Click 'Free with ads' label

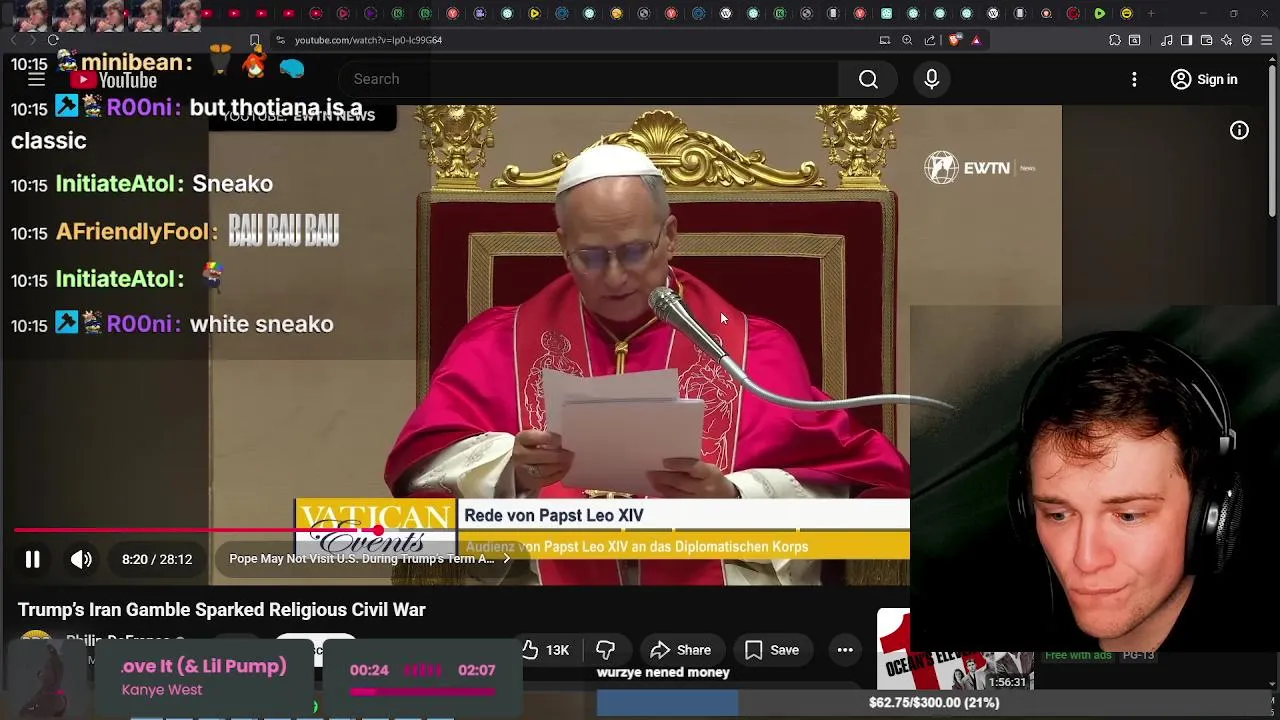pos(1077,655)
